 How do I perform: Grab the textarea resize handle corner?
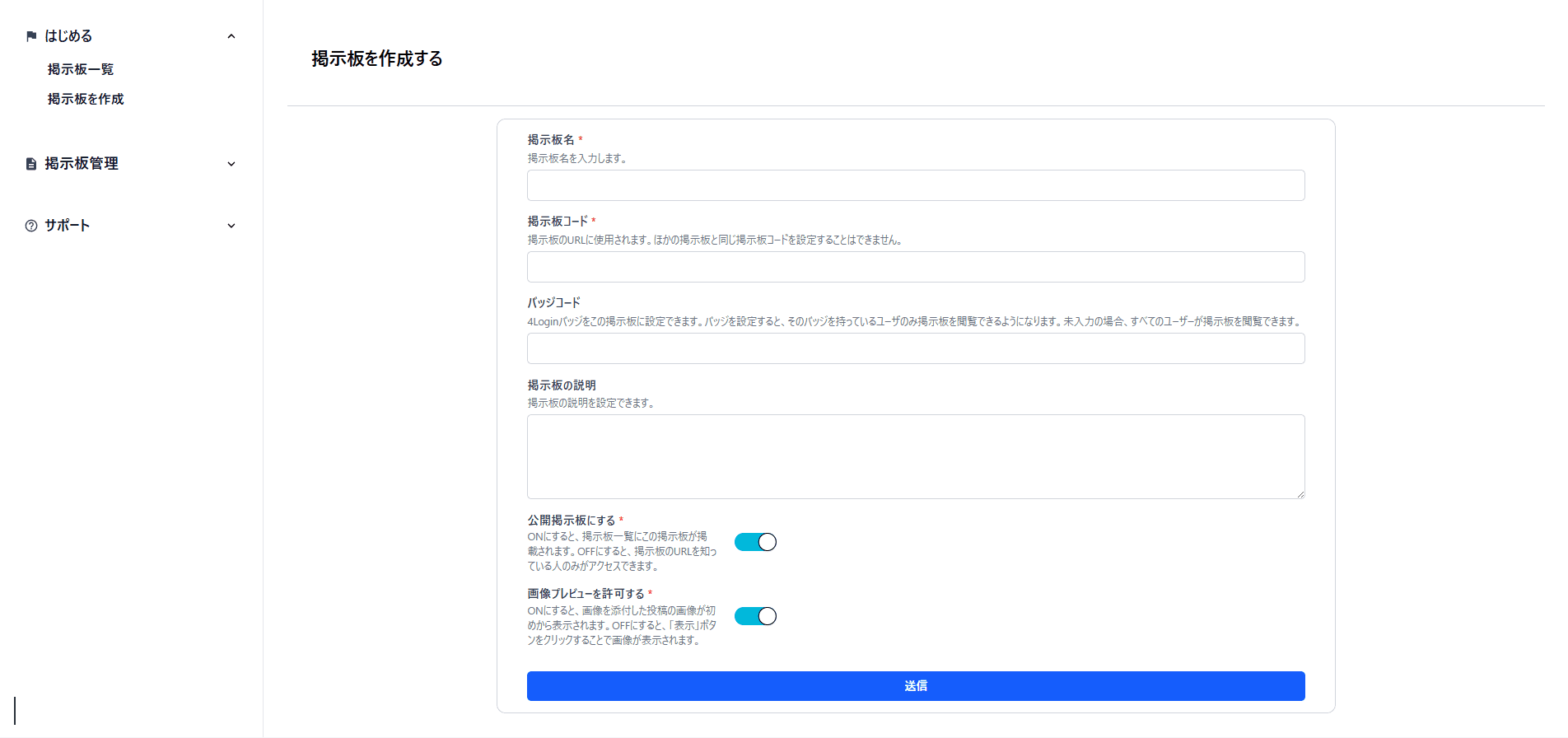(x=1300, y=494)
